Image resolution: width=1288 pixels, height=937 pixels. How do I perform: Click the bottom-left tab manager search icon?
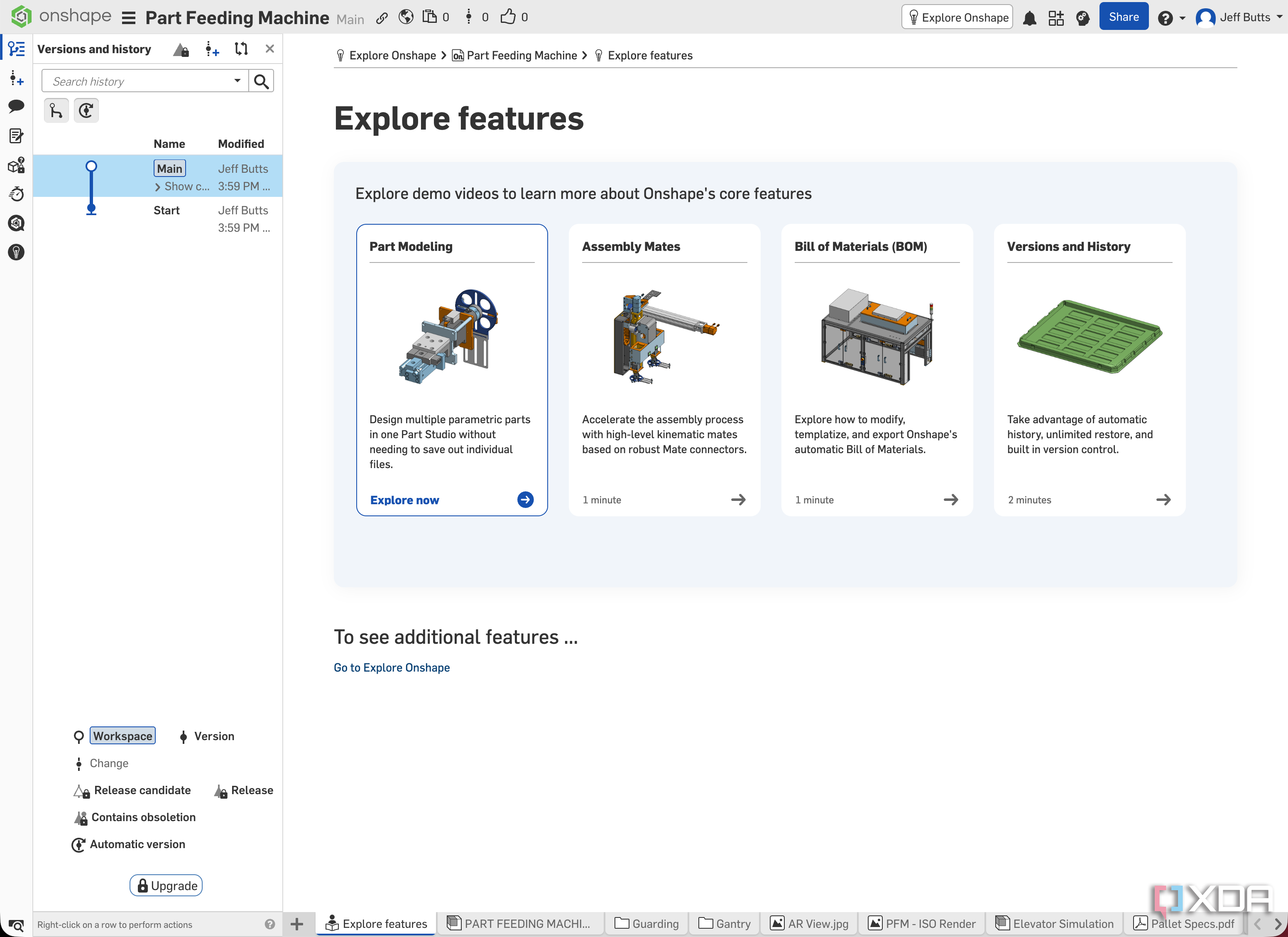coord(16,925)
